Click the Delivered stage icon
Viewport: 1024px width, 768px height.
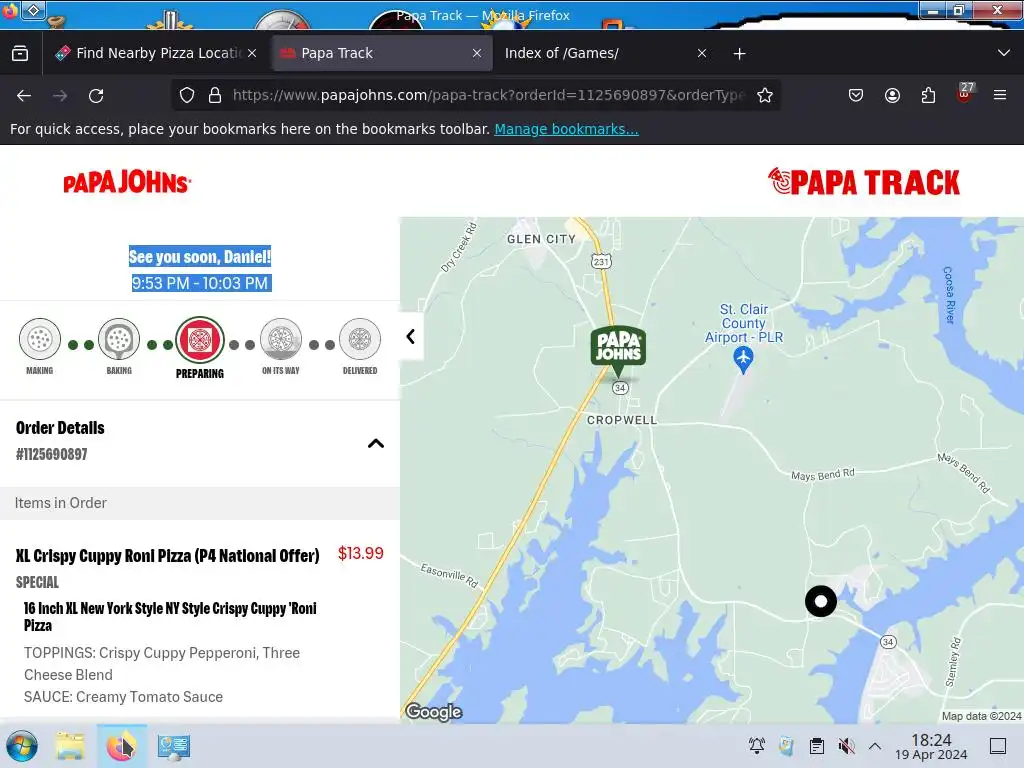(x=360, y=339)
